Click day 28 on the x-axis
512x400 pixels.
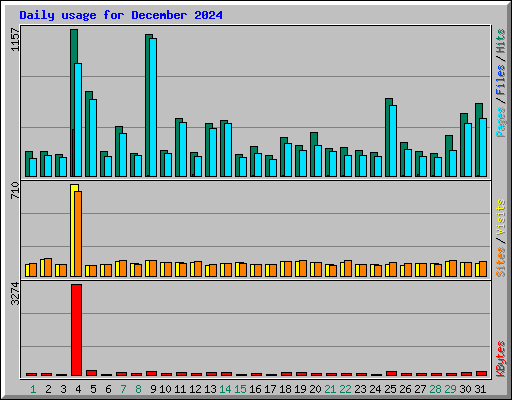[x=435, y=389]
